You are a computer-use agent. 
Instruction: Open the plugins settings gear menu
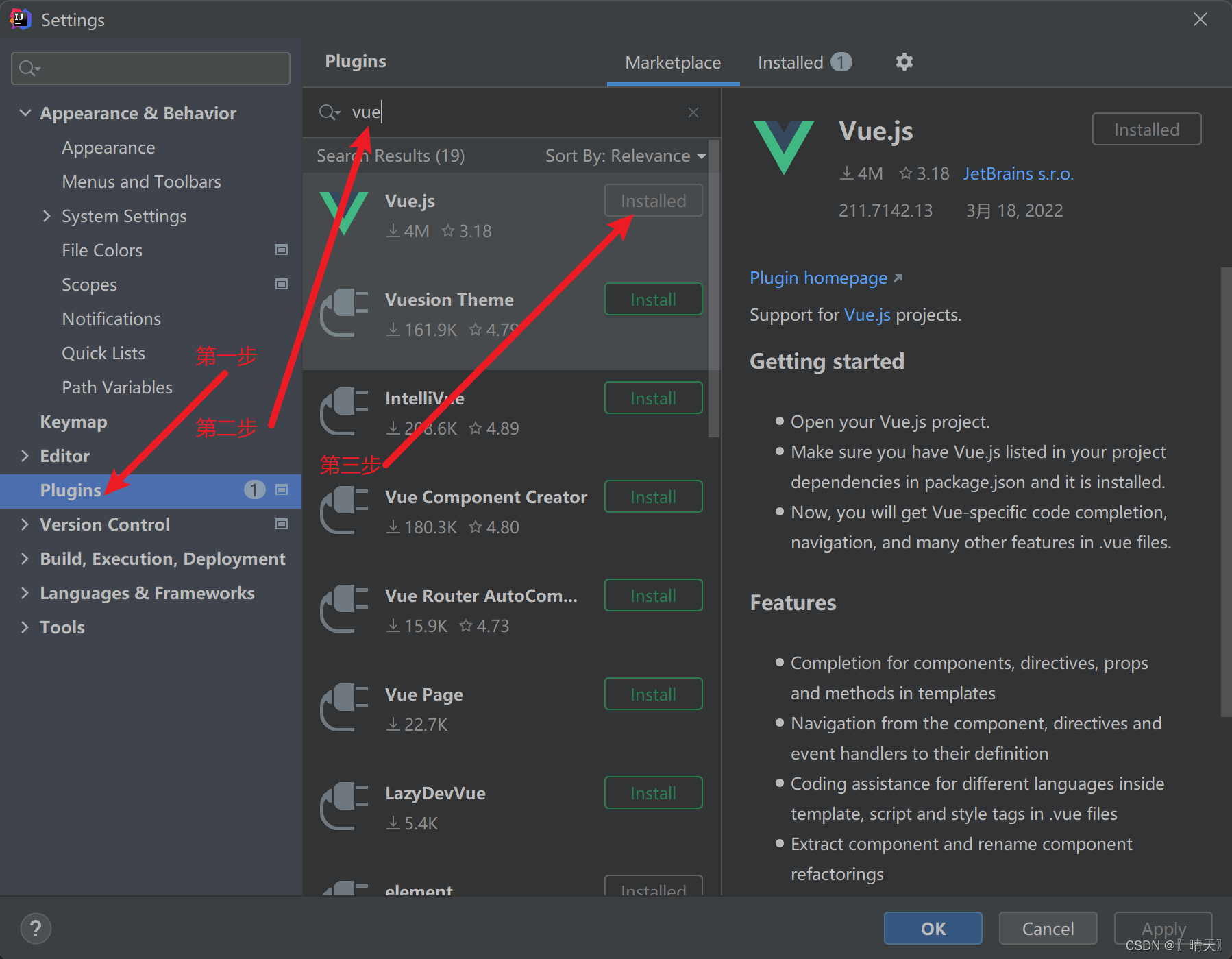pos(904,62)
